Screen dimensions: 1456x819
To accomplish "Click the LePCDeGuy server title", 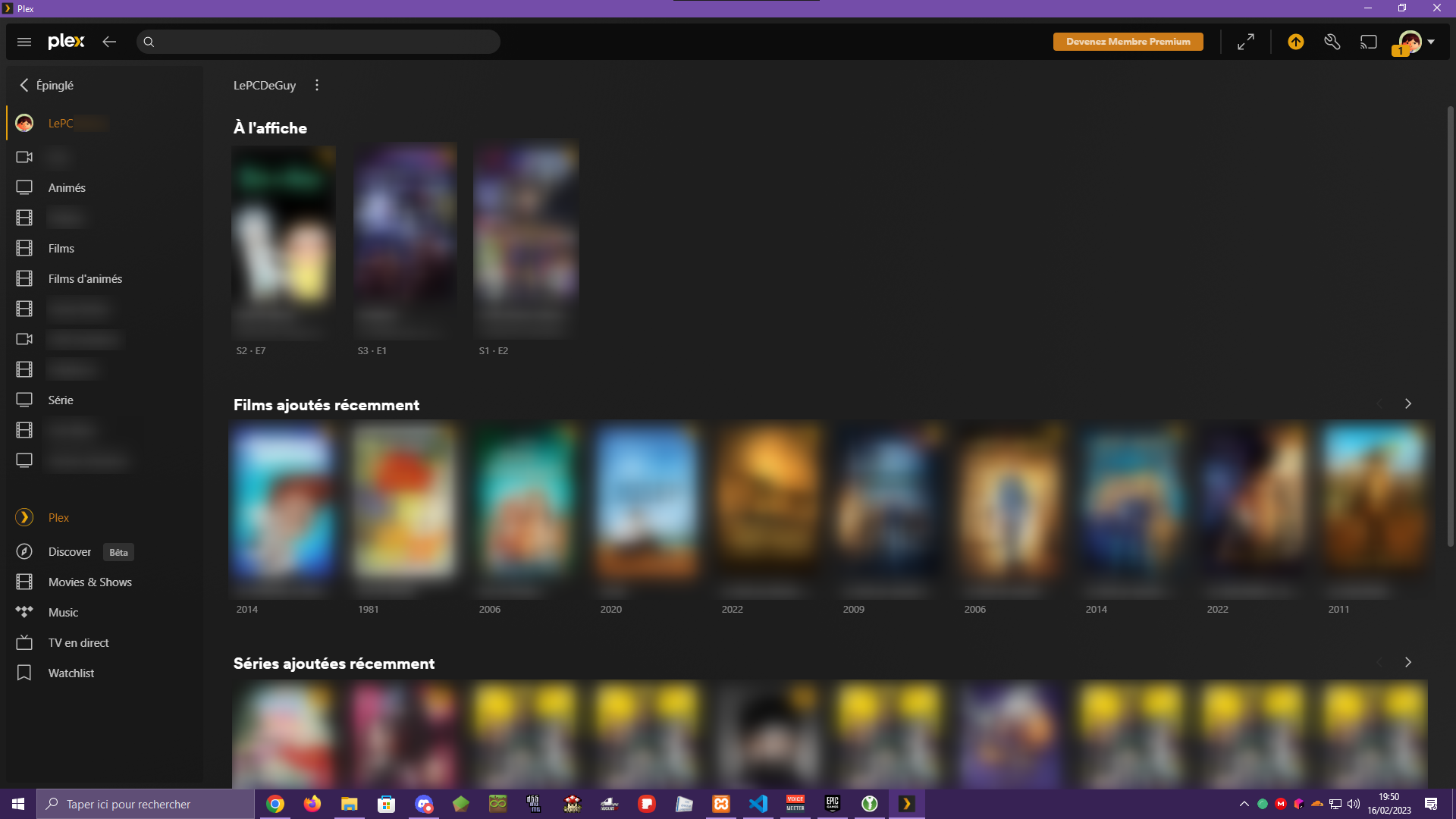I will click(265, 85).
